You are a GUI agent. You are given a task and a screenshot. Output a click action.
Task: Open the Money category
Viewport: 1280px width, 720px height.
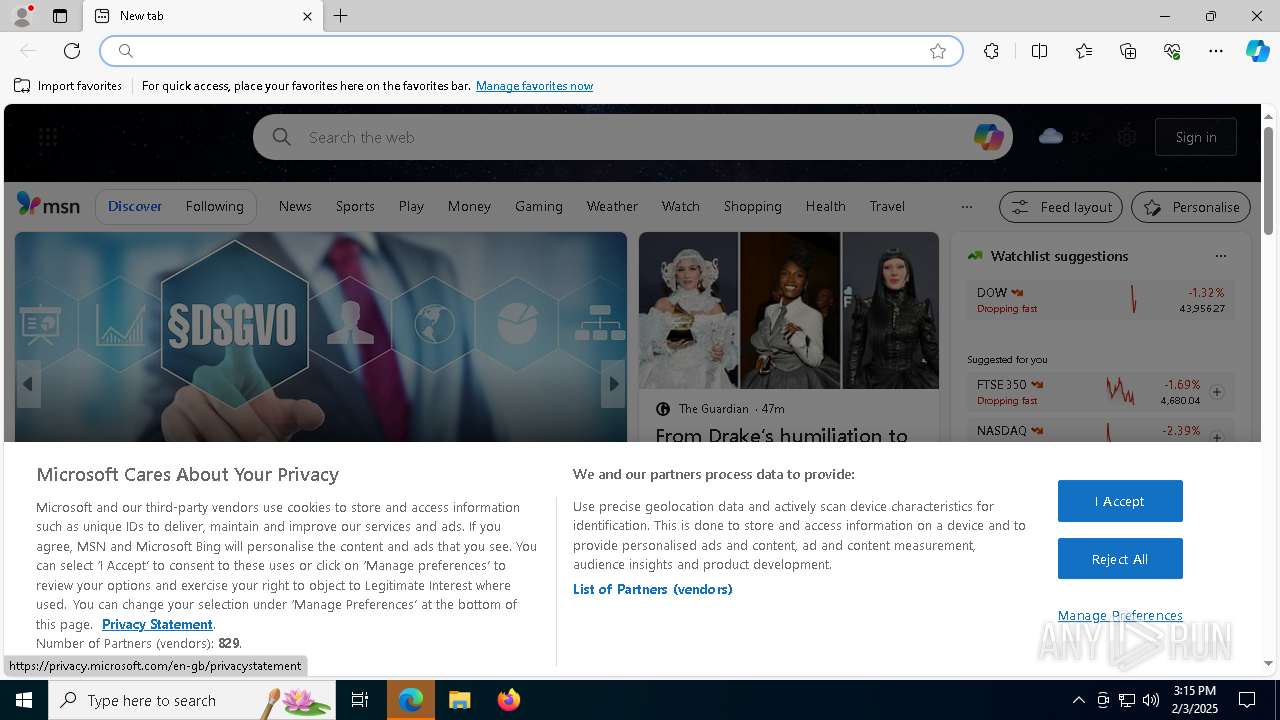[469, 206]
